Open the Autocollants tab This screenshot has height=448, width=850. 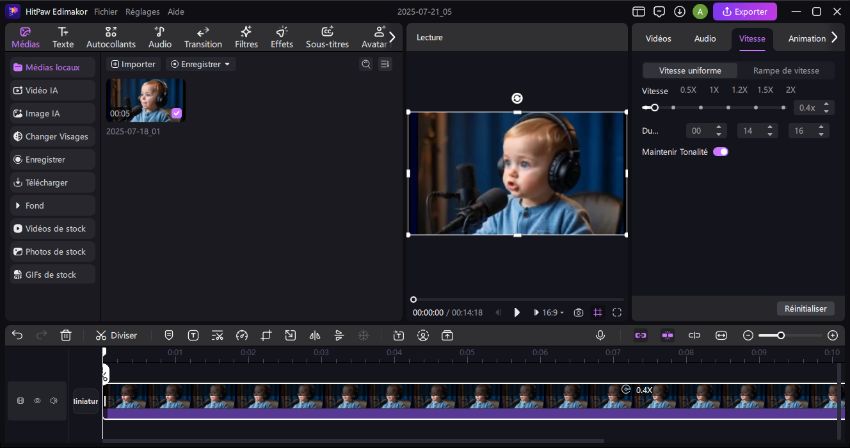tap(111, 37)
